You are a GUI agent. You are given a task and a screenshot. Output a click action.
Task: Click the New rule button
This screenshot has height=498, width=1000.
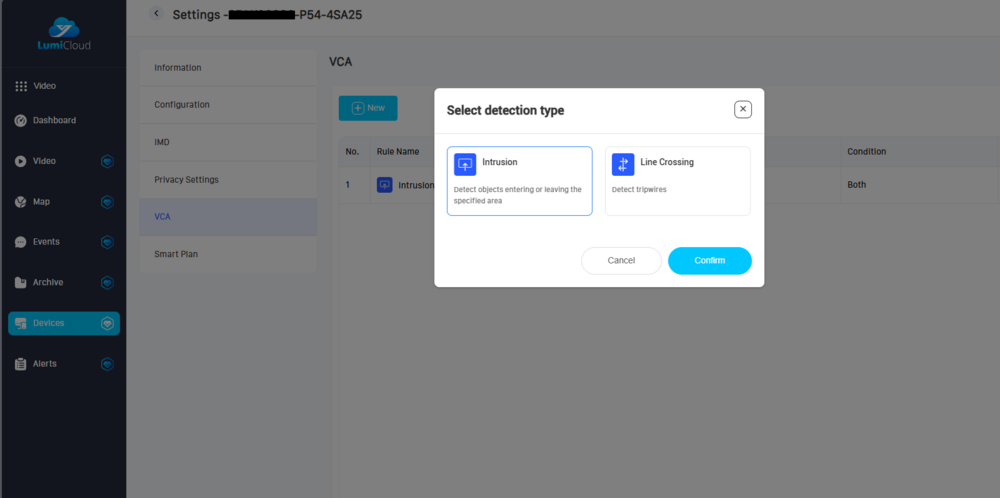point(368,108)
